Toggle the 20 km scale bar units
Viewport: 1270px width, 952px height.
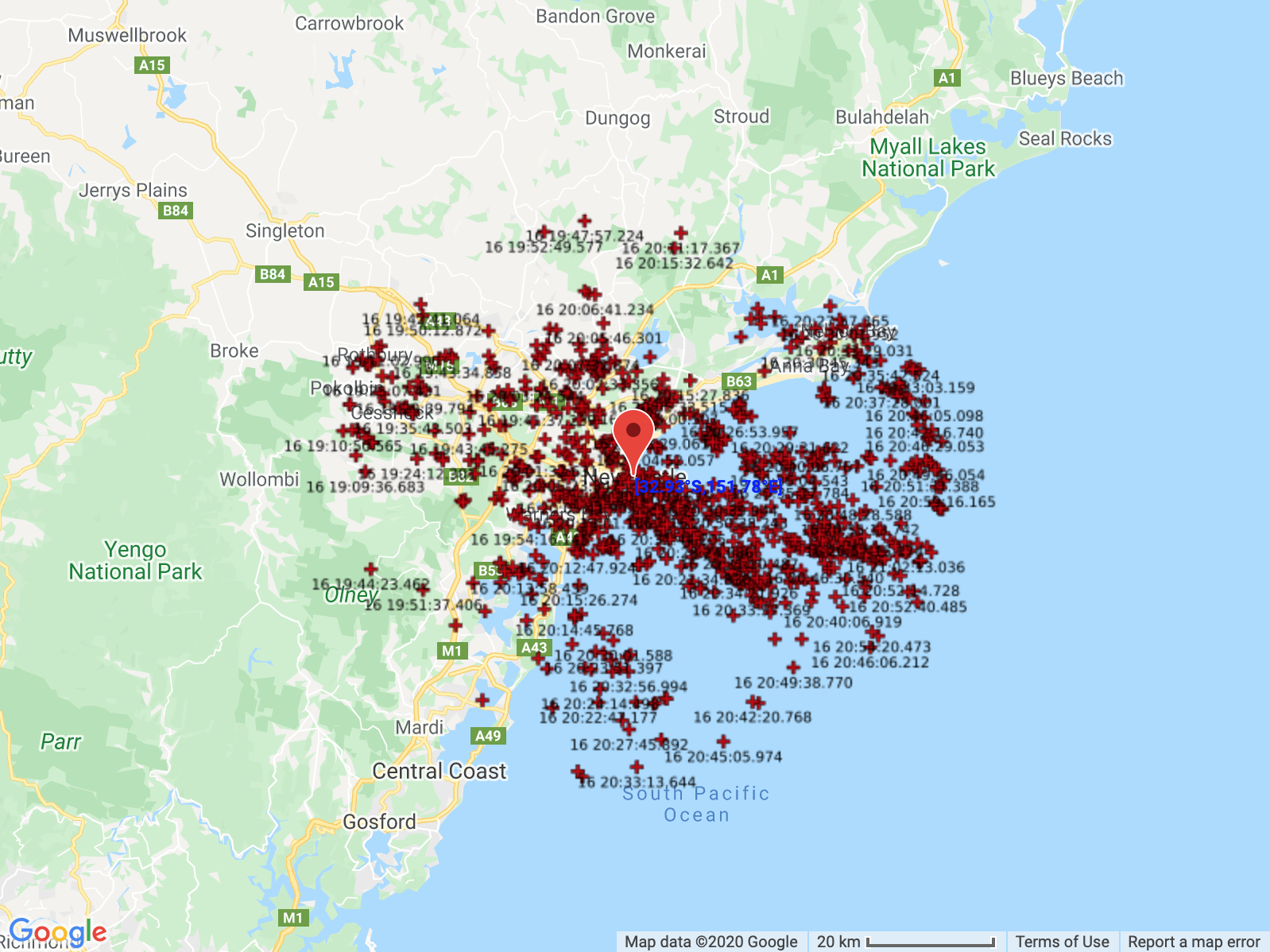906,942
